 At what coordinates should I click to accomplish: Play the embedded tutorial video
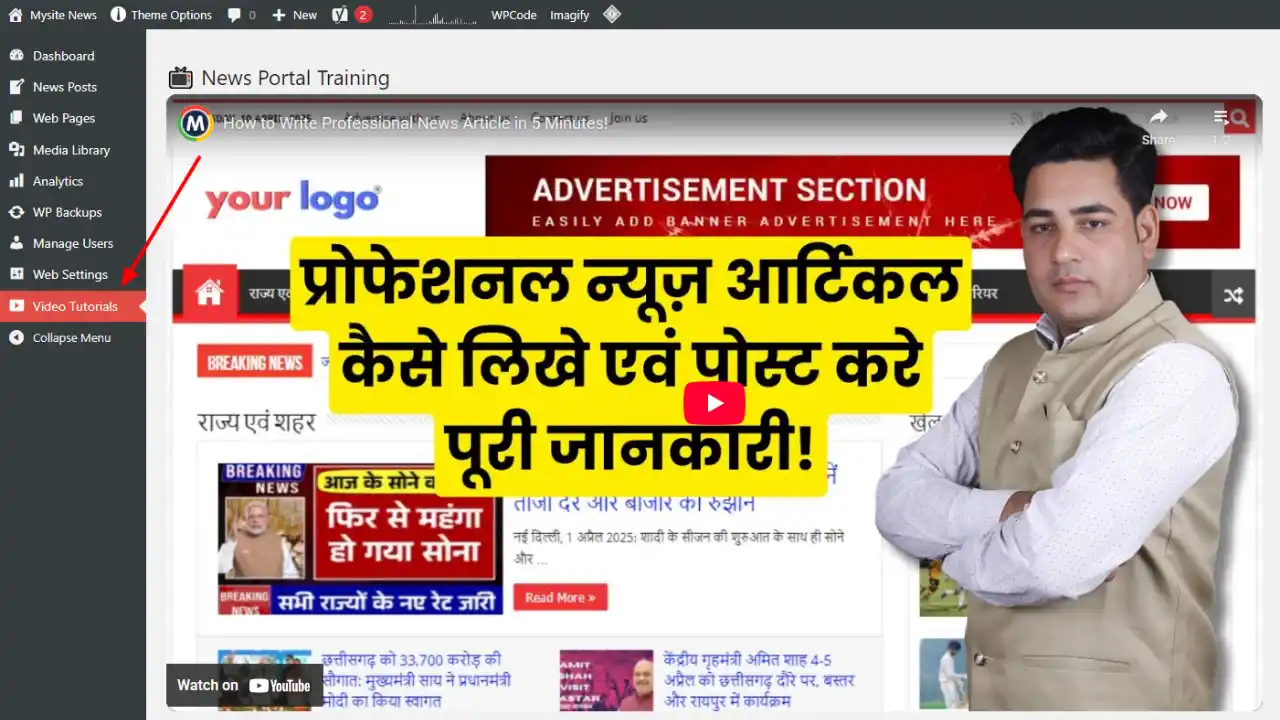tap(714, 403)
